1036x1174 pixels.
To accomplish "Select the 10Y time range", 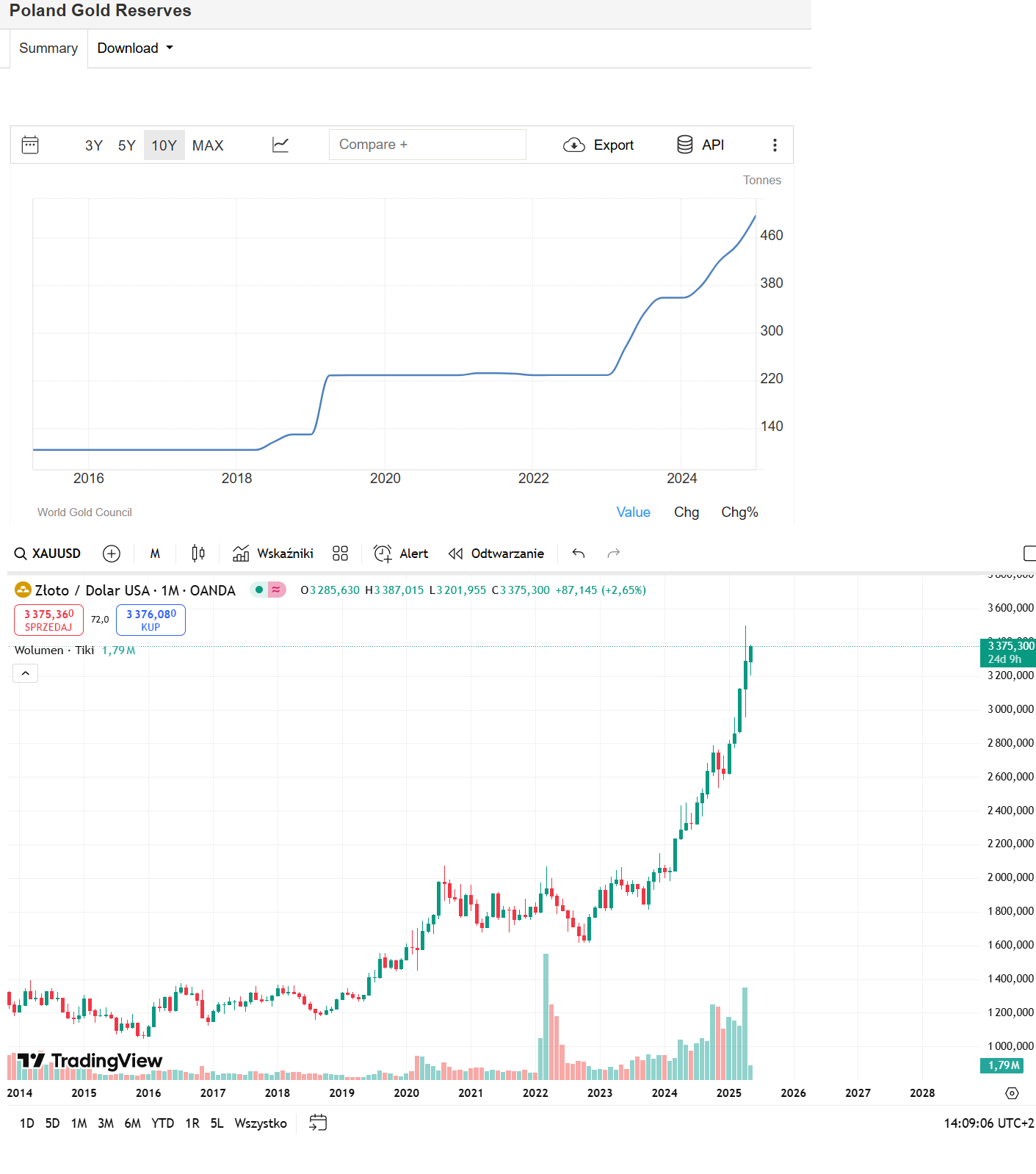I will [x=164, y=145].
